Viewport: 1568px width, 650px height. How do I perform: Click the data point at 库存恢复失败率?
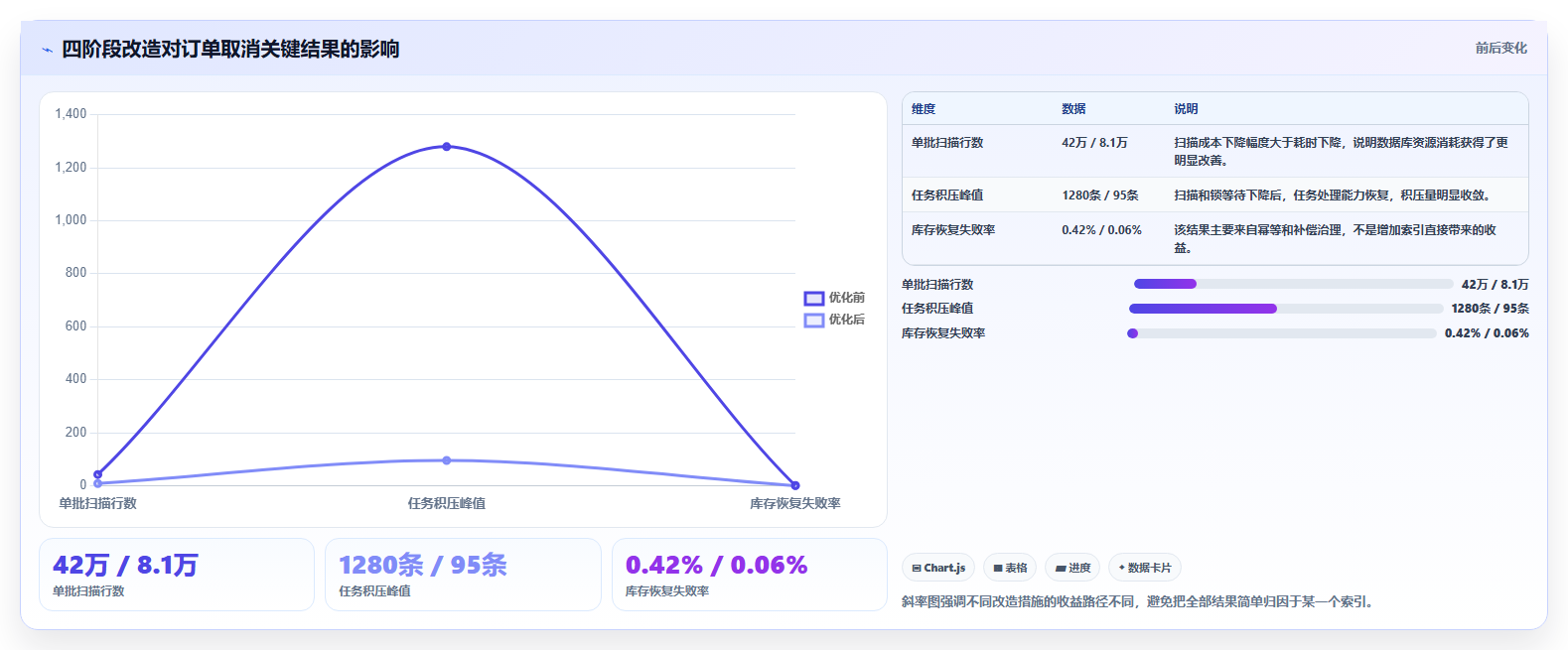click(795, 485)
